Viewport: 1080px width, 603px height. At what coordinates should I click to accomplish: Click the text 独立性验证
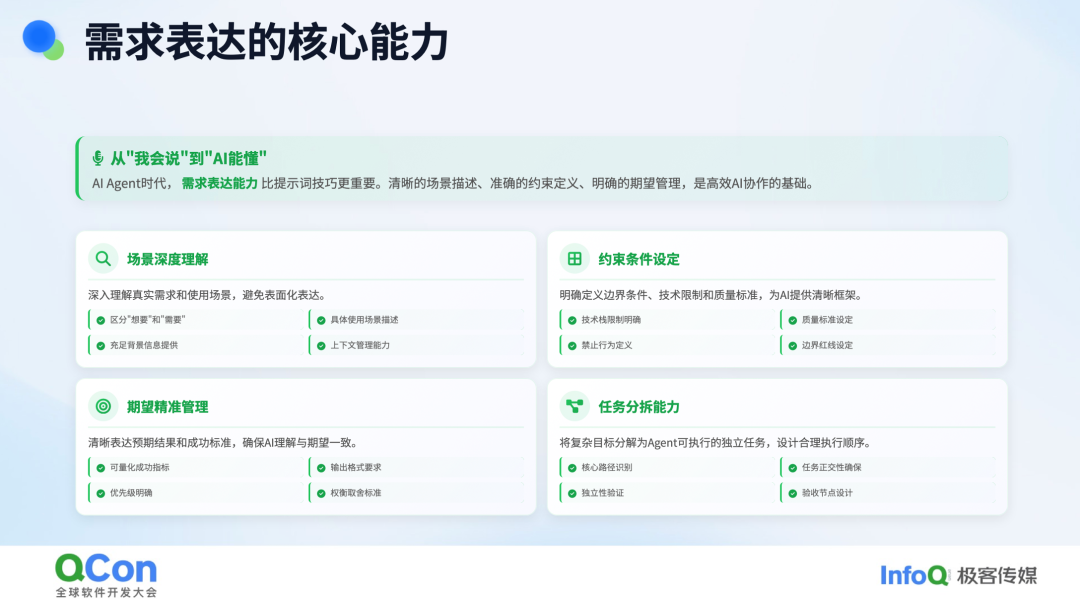pos(603,493)
